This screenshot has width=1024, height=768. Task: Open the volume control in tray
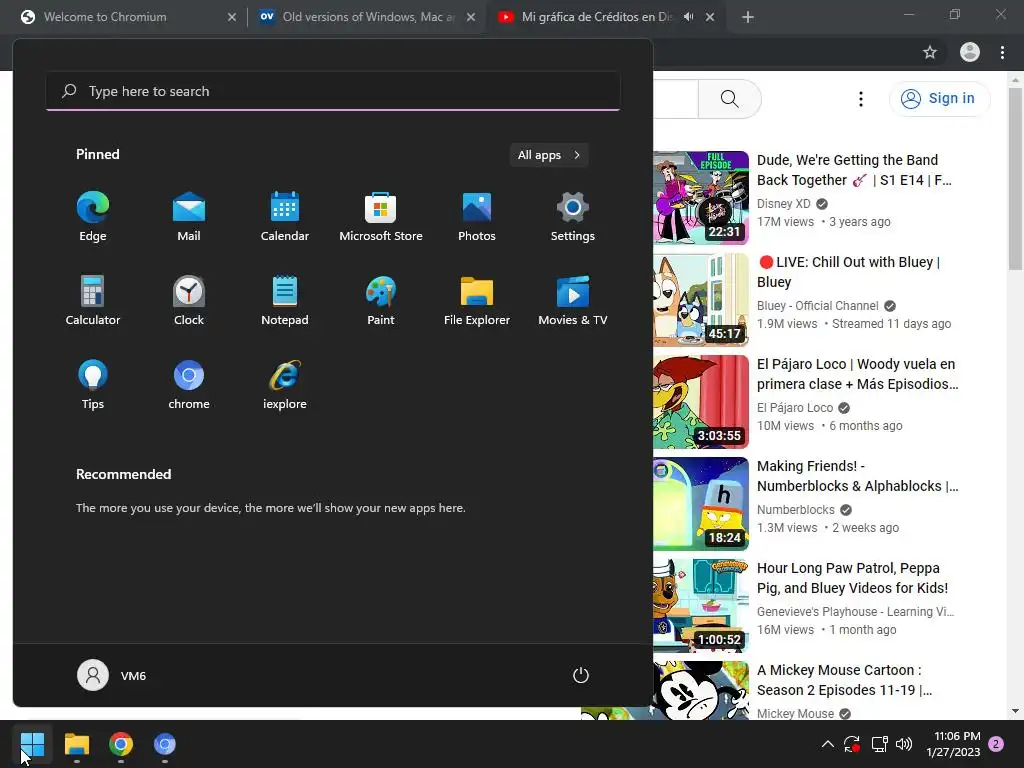[x=904, y=744]
